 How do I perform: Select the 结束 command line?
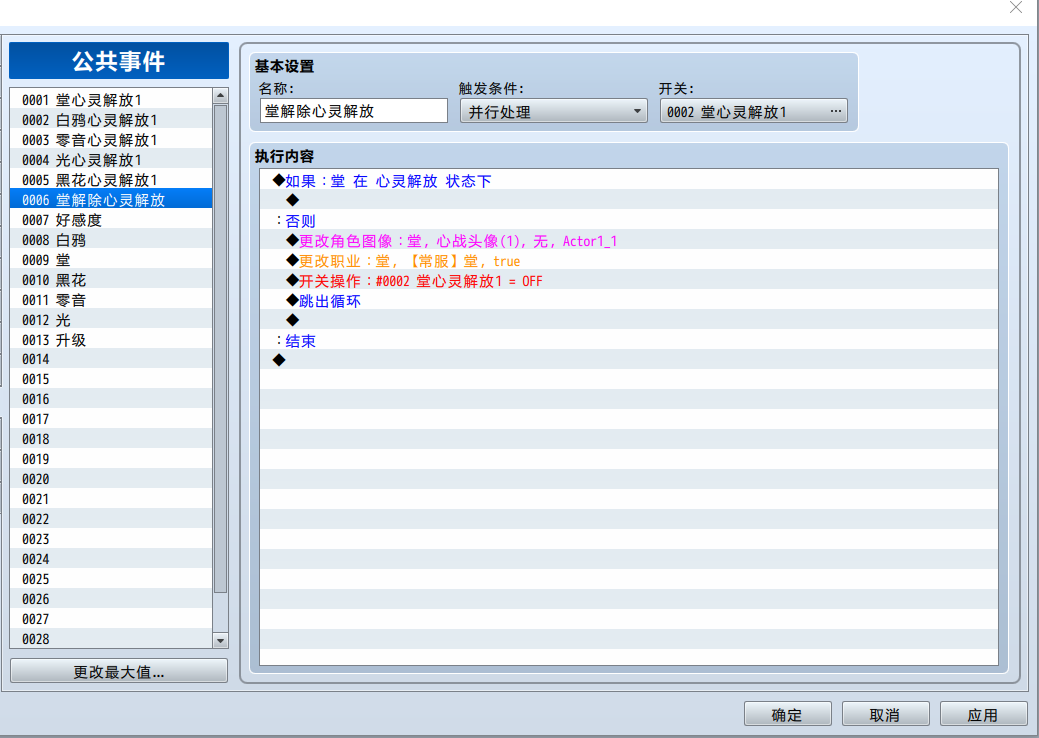[629, 341]
